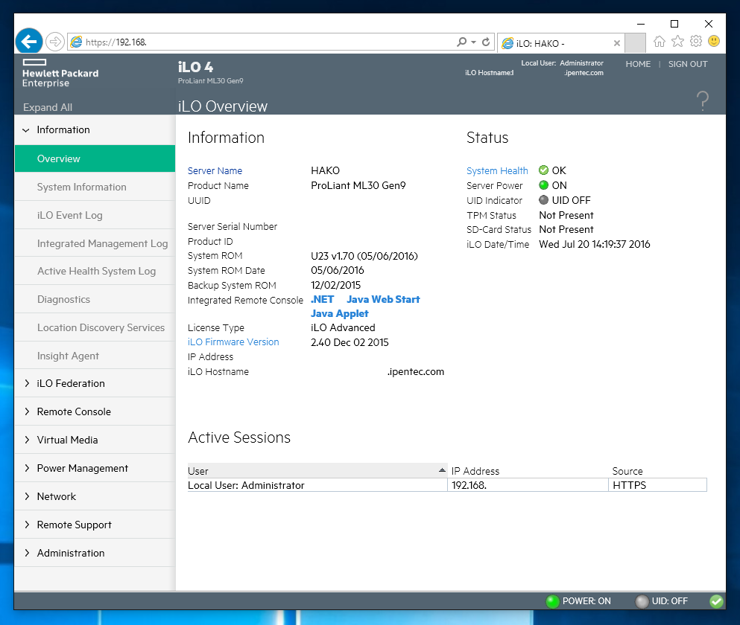Launch Java Applet remote console

pos(339,313)
